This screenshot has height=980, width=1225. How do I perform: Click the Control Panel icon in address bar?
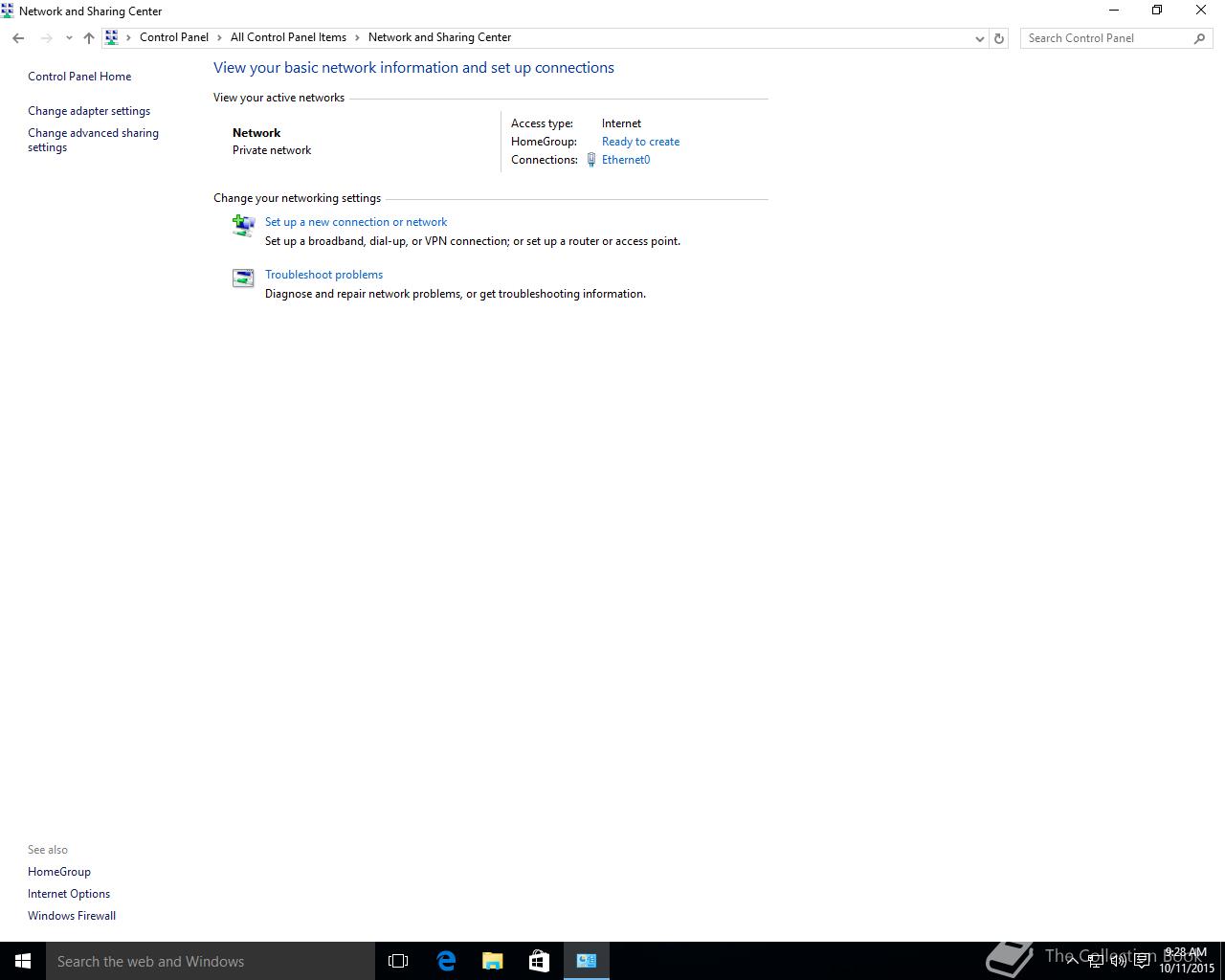pyautogui.click(x=112, y=37)
